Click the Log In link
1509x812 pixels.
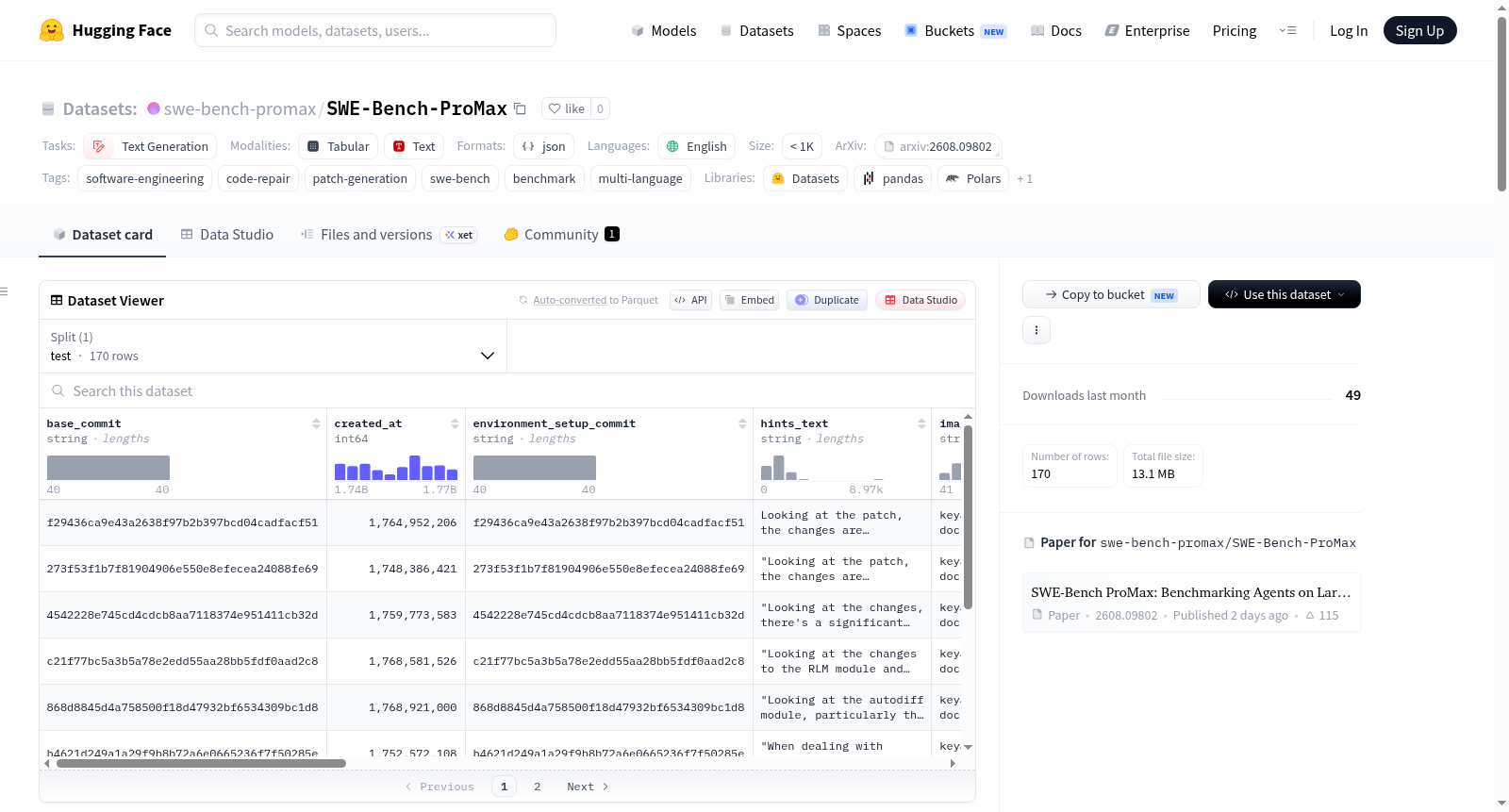[x=1349, y=31]
